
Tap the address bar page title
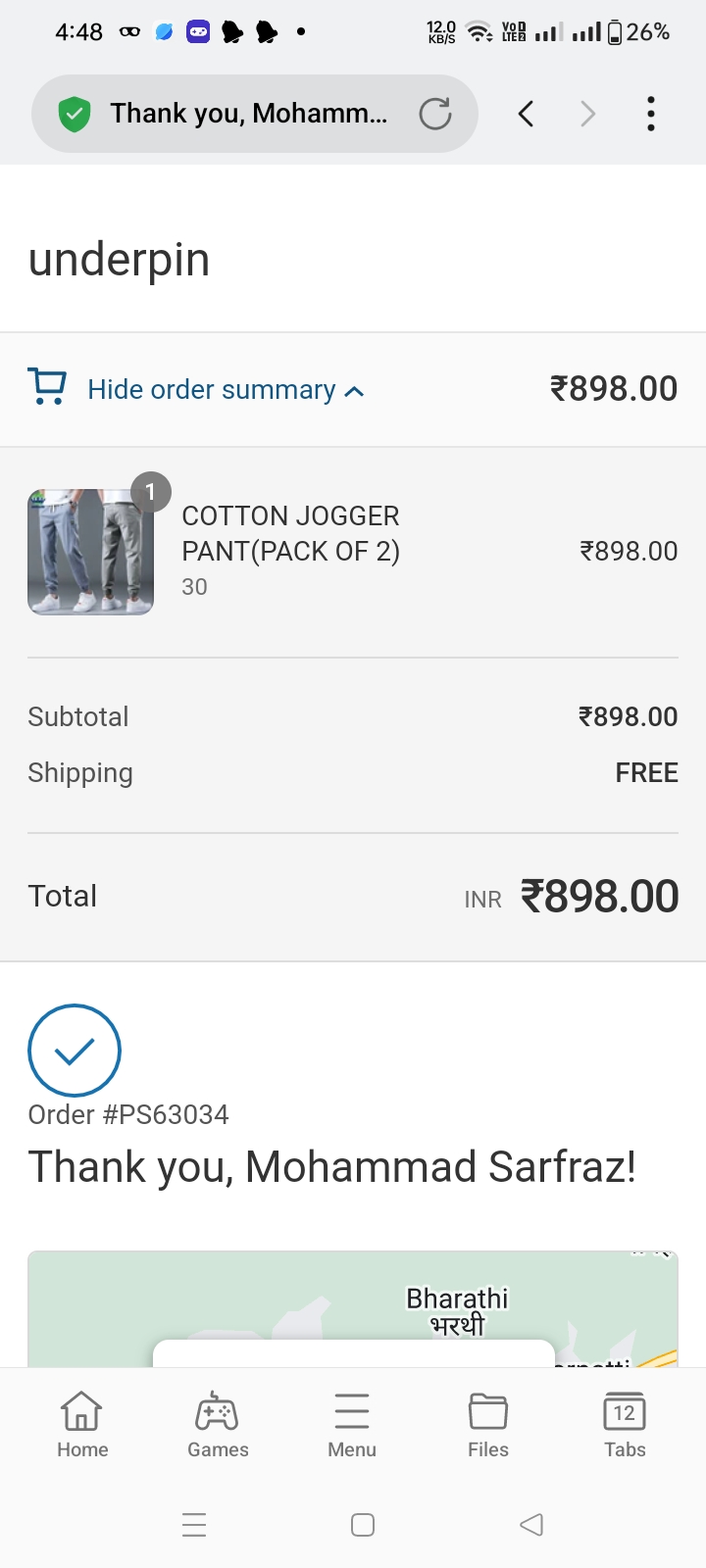click(x=249, y=115)
